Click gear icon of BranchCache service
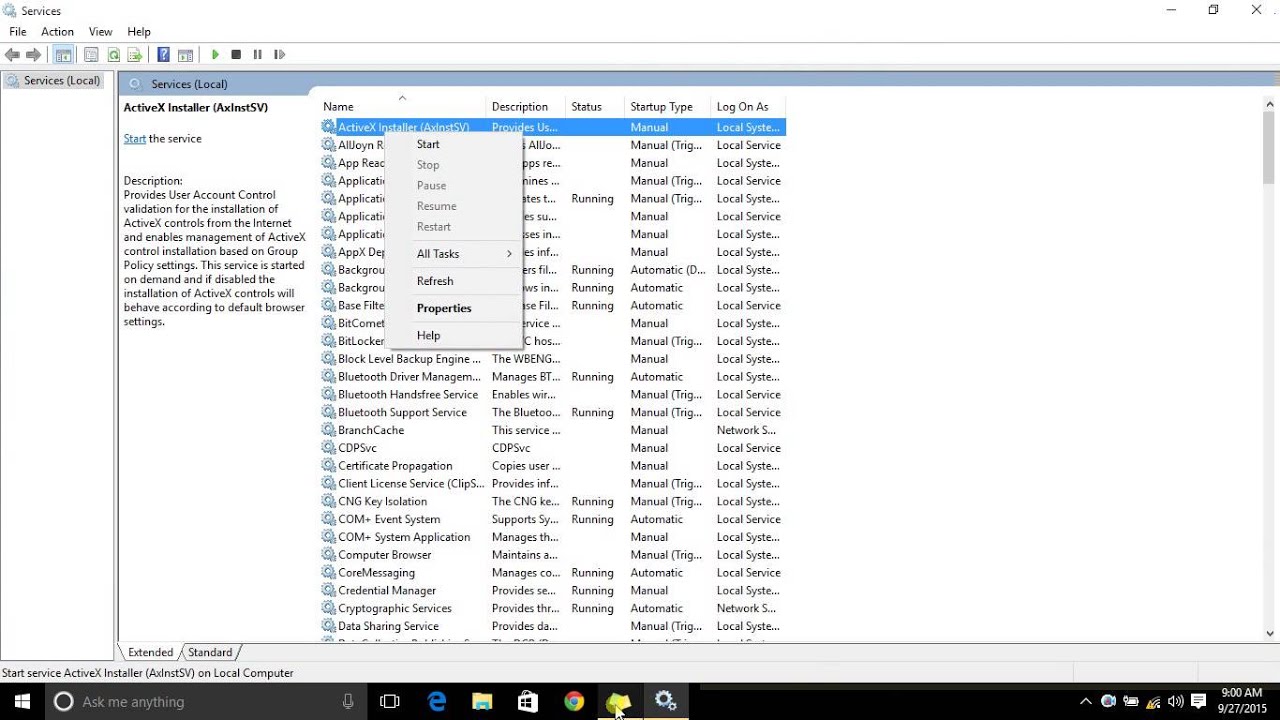This screenshot has height=720, width=1280. point(328,430)
